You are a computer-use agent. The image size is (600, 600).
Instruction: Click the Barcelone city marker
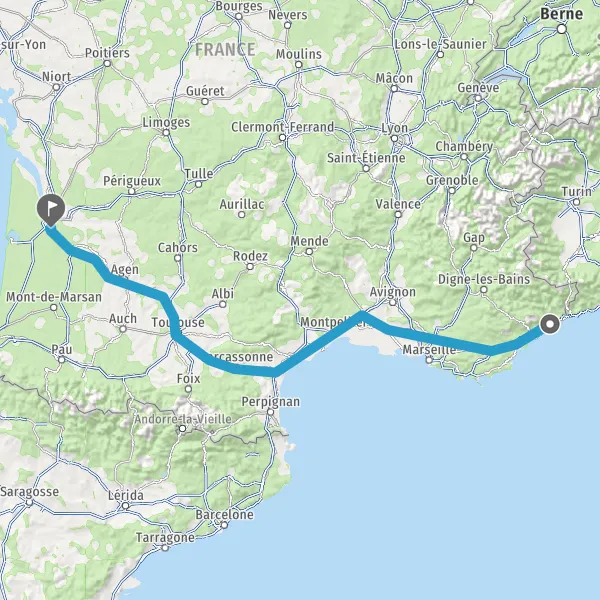225,525
